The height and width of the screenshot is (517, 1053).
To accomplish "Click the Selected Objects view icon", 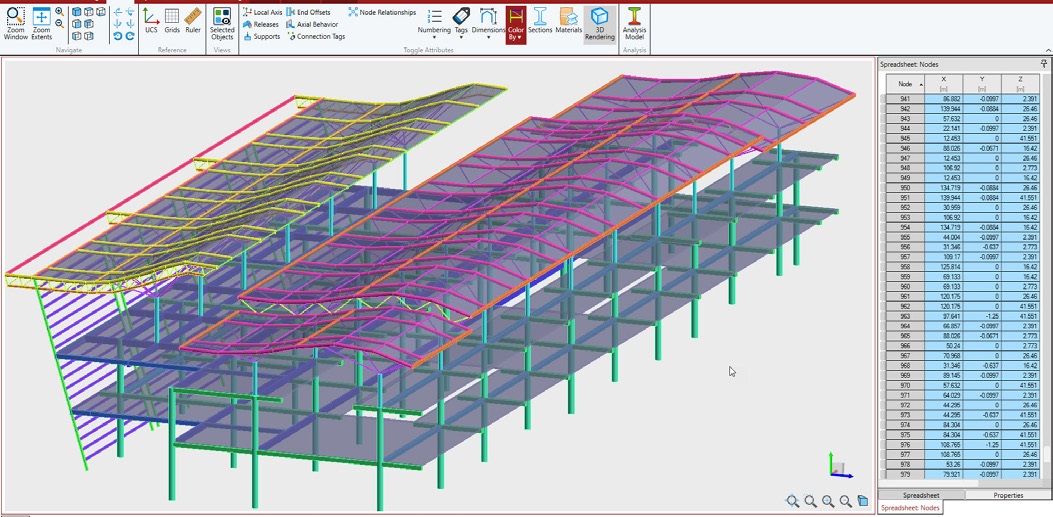I will tap(222, 23).
